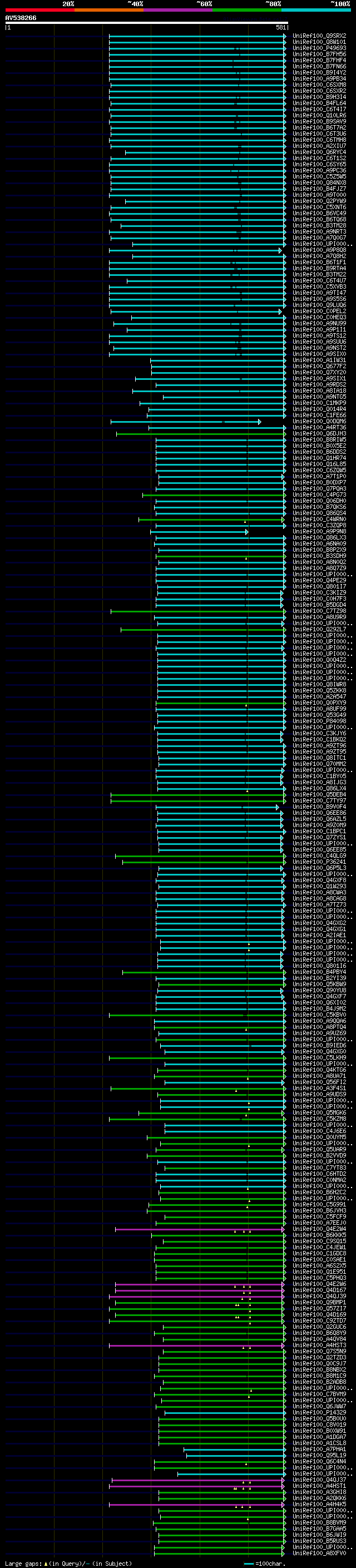Select the UniRef100_Q9LUQ6 label

319,305
